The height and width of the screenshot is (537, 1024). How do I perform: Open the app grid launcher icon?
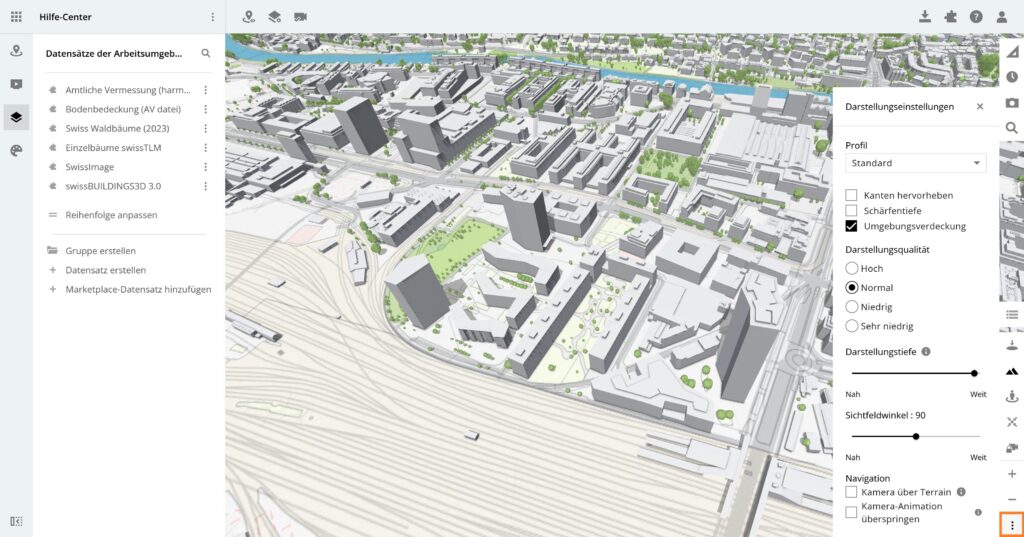[x=16, y=17]
